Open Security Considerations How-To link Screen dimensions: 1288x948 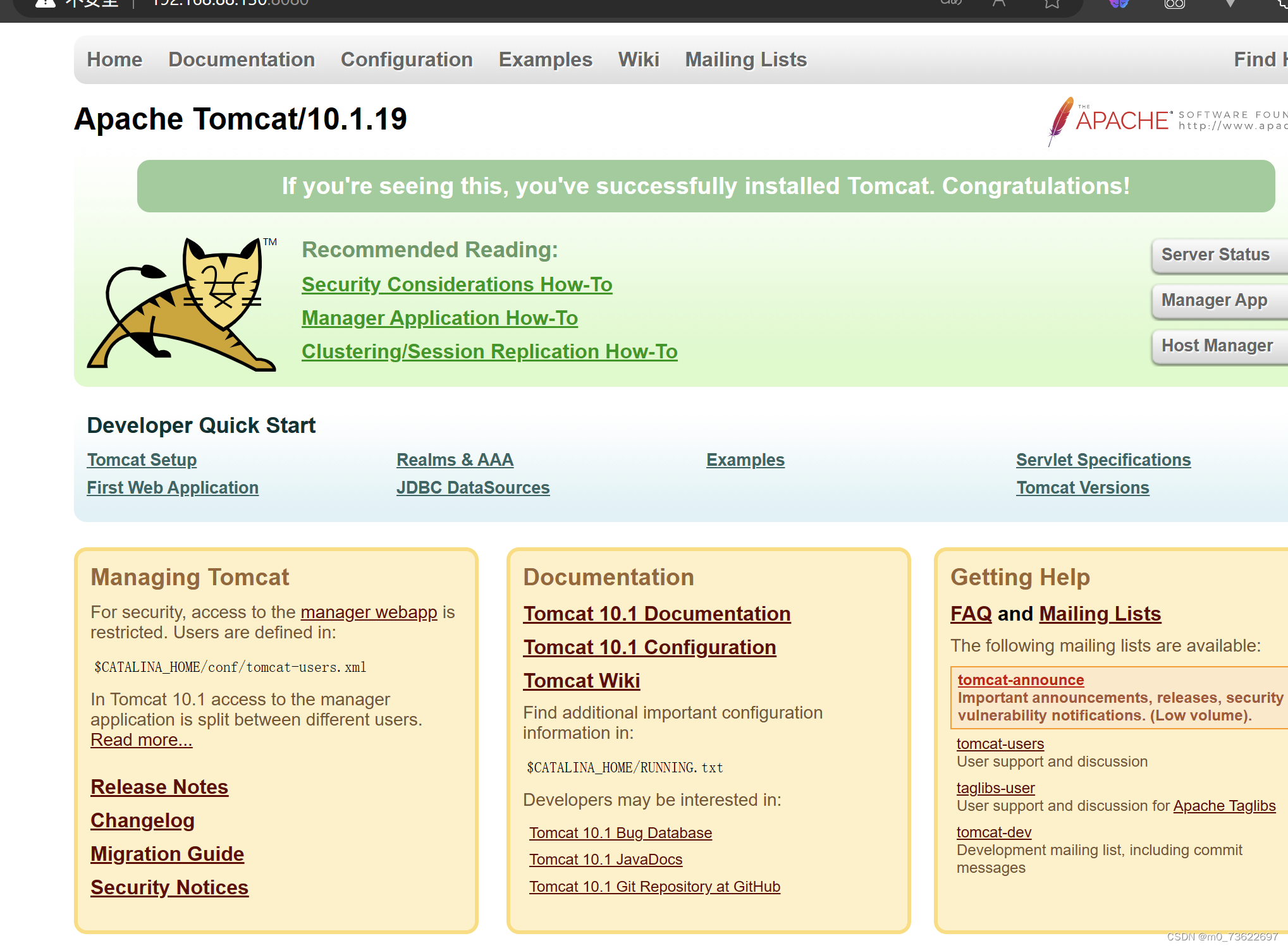pyautogui.click(x=457, y=284)
